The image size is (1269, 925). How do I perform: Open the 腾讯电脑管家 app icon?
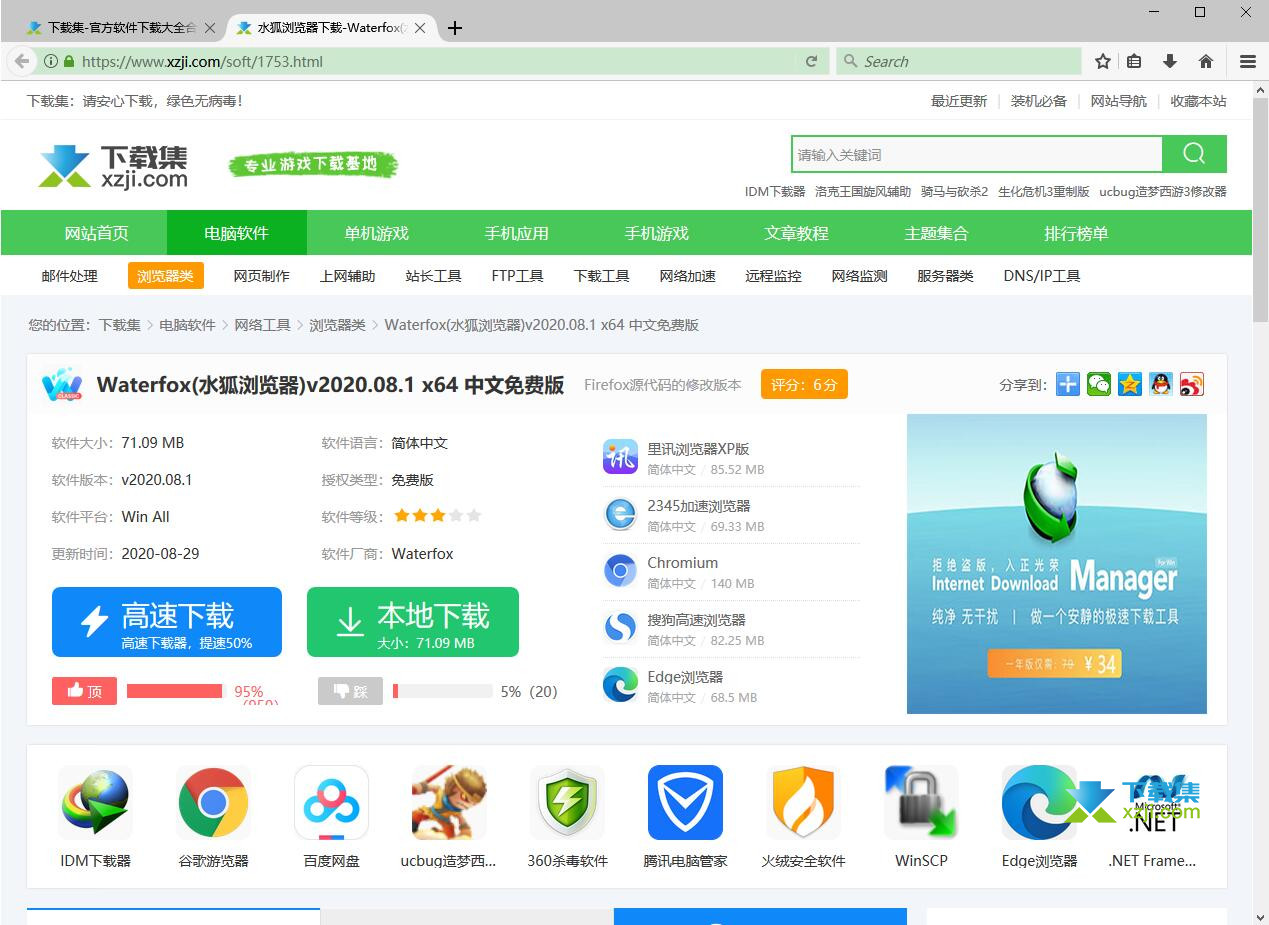pyautogui.click(x=685, y=803)
